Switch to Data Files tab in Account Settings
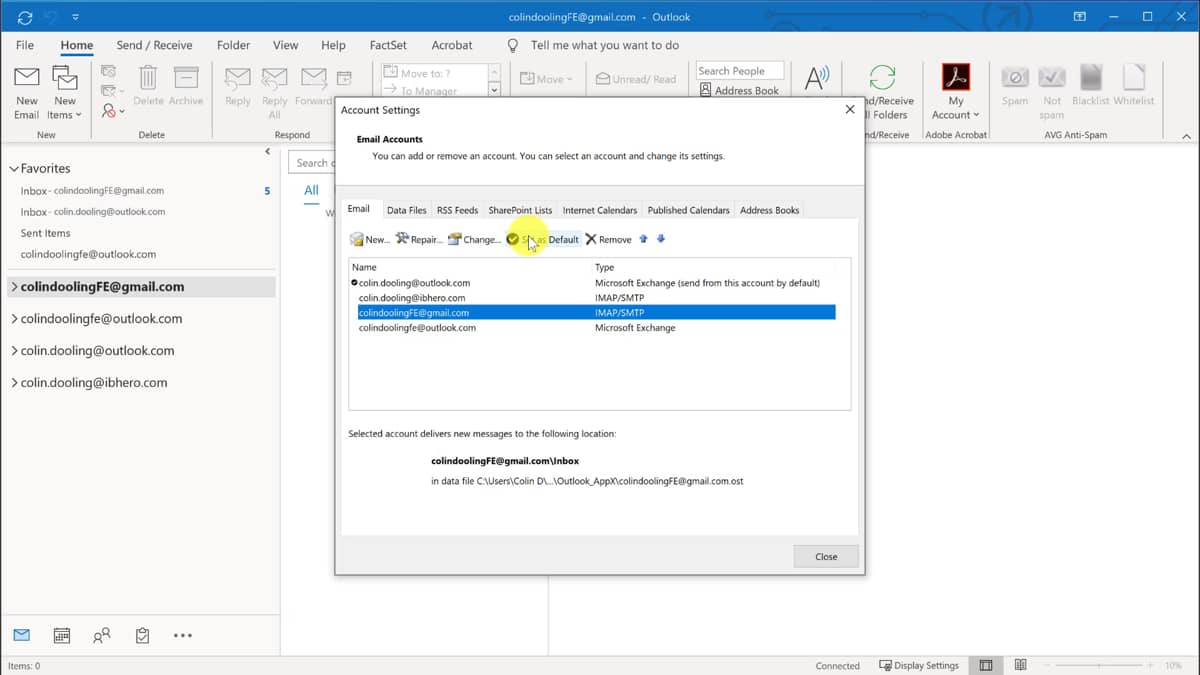This screenshot has height=675, width=1200. click(406, 210)
